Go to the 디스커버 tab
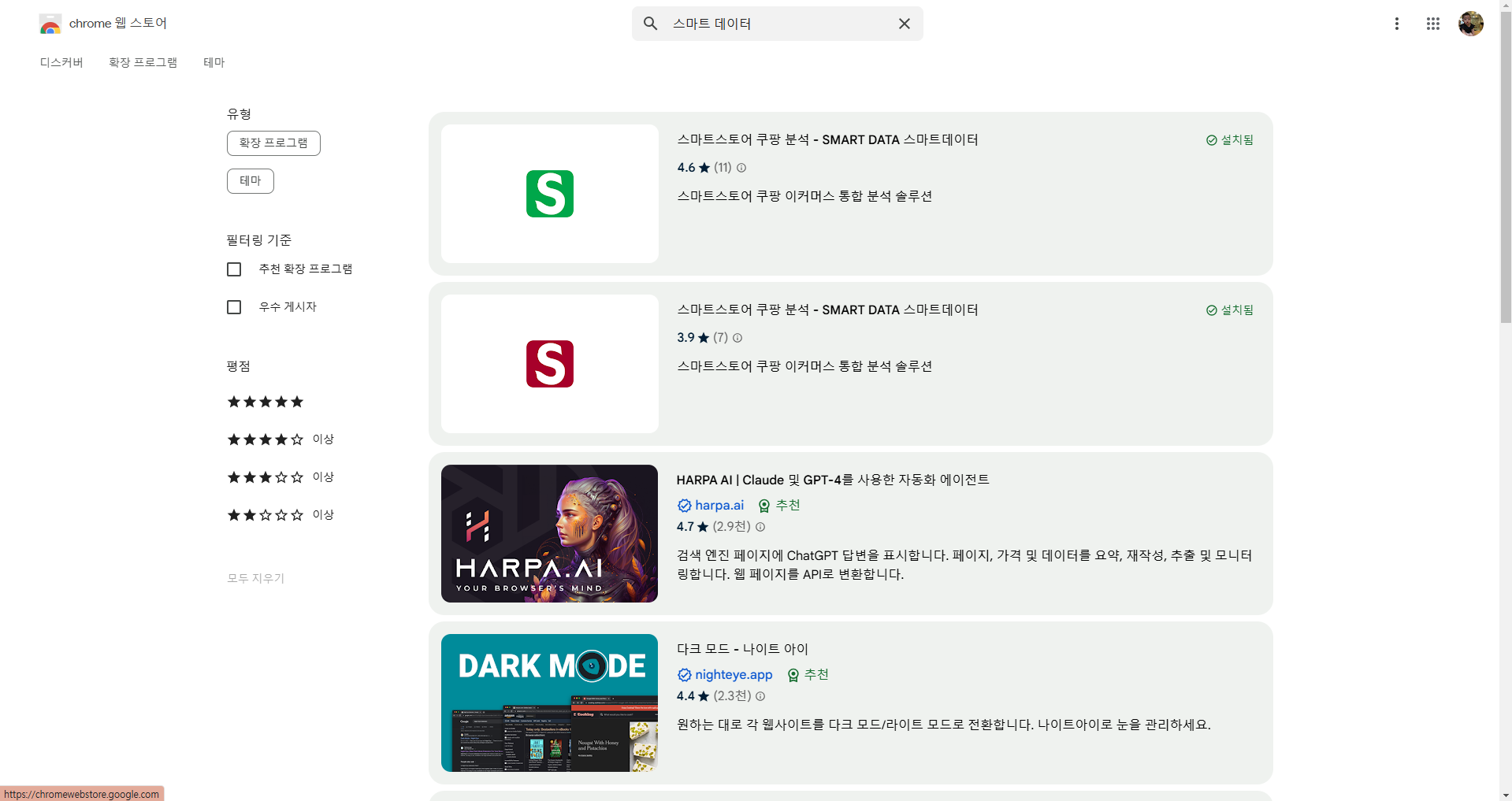This screenshot has height=801, width=1512. 61,62
